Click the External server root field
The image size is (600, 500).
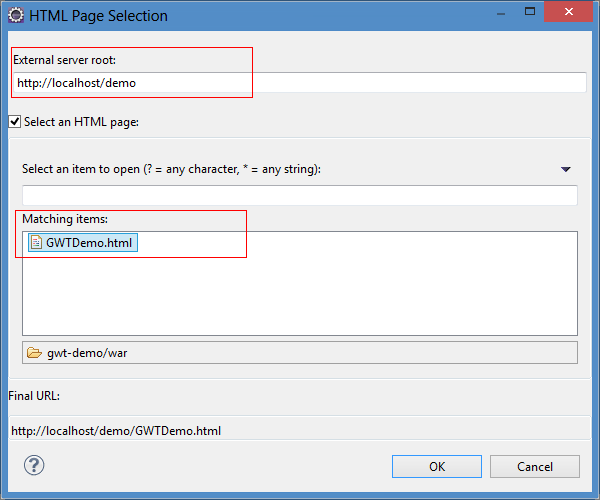point(300,83)
